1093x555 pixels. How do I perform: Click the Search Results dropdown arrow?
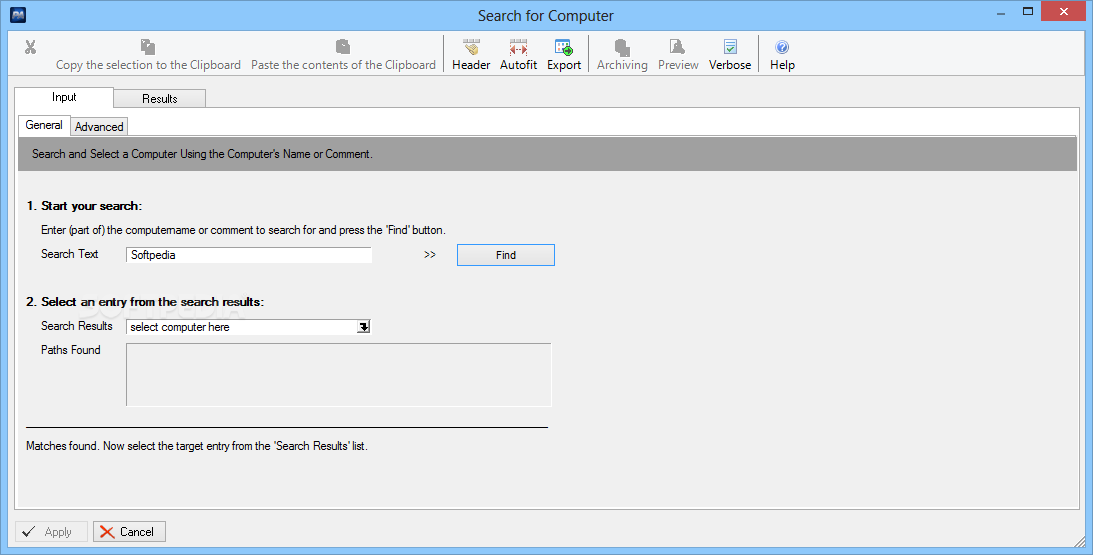click(x=363, y=327)
